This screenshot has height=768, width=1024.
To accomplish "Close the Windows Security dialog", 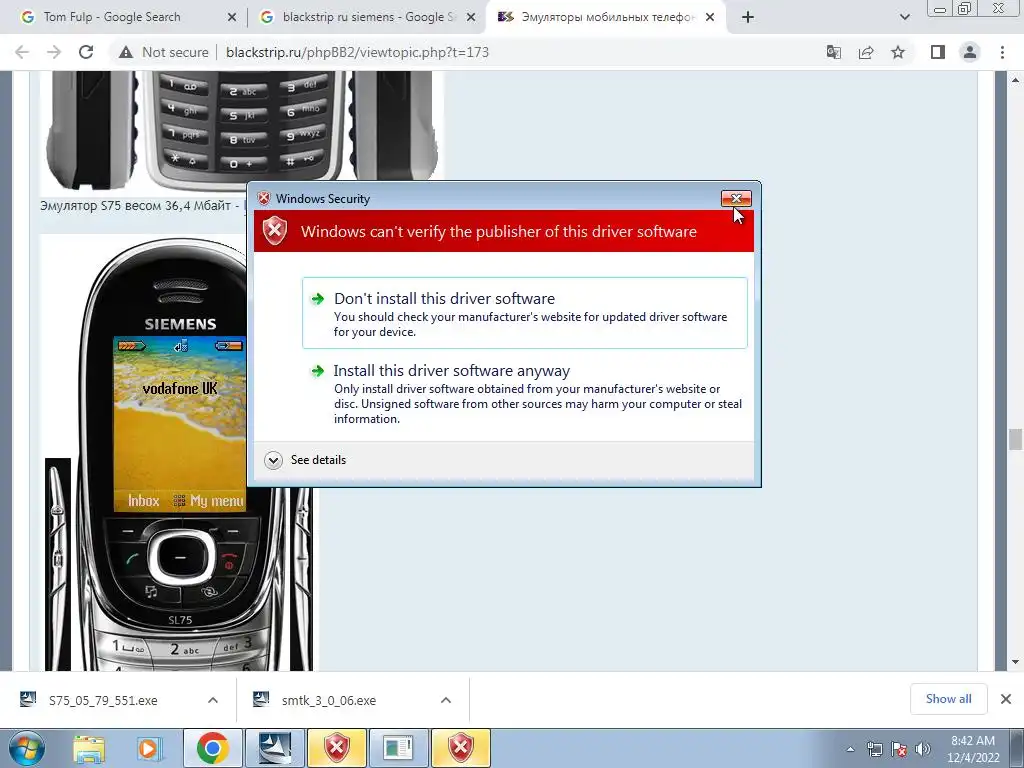I will tap(736, 199).
